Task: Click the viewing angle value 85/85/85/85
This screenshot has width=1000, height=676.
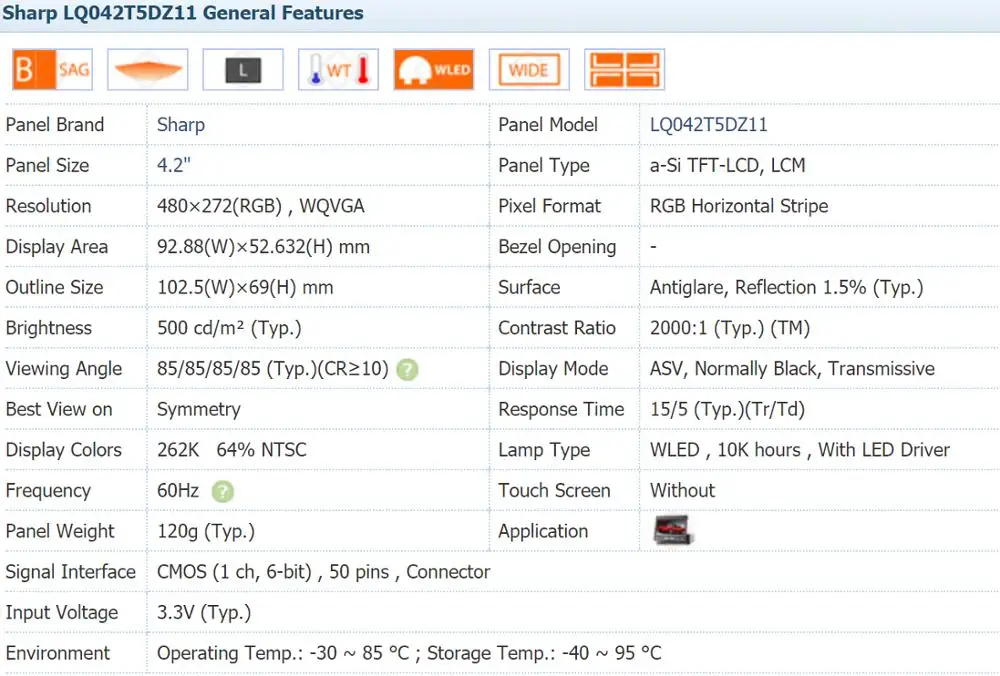Action: 273,369
